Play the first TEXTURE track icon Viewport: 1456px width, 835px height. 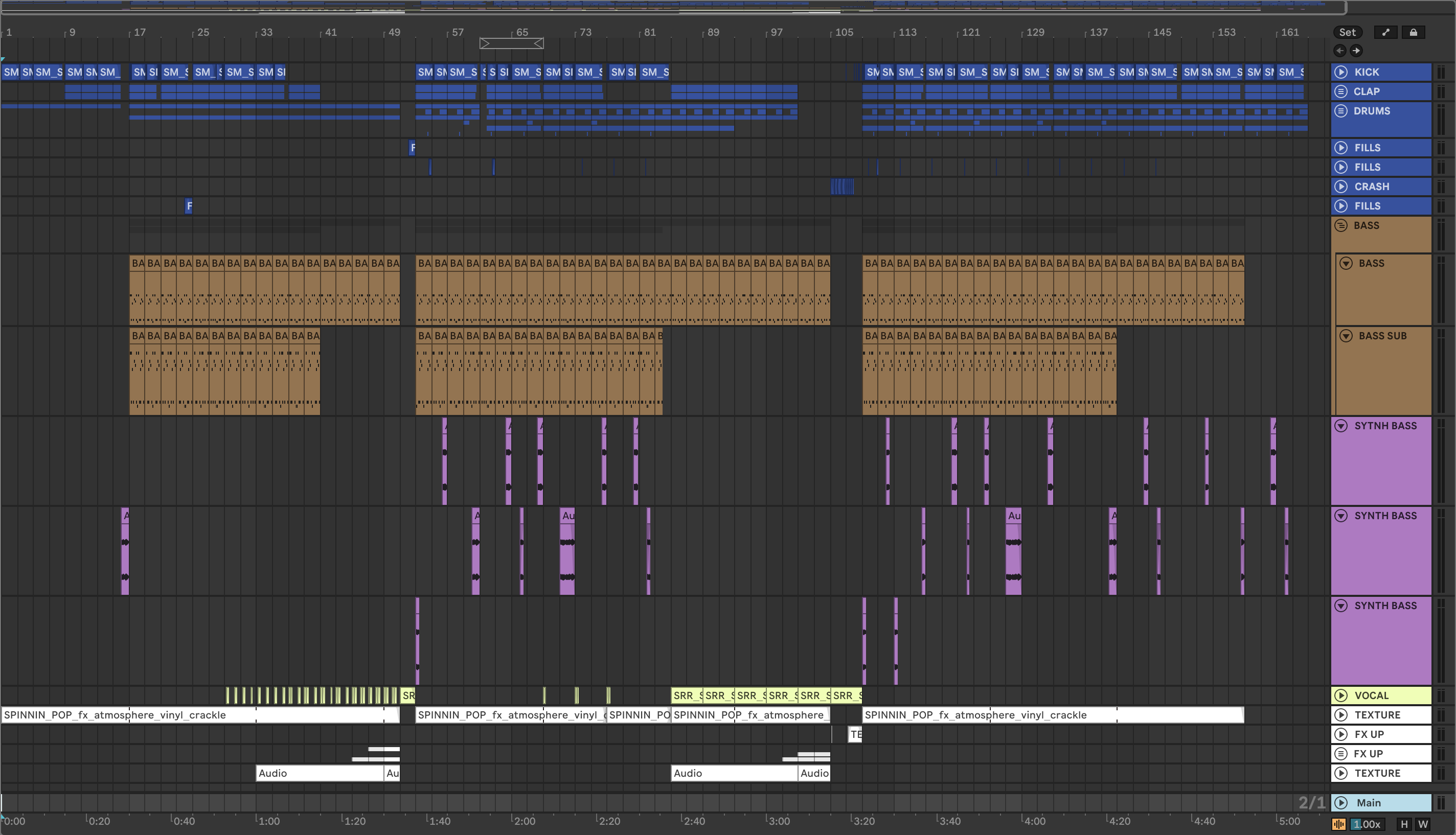coord(1340,715)
